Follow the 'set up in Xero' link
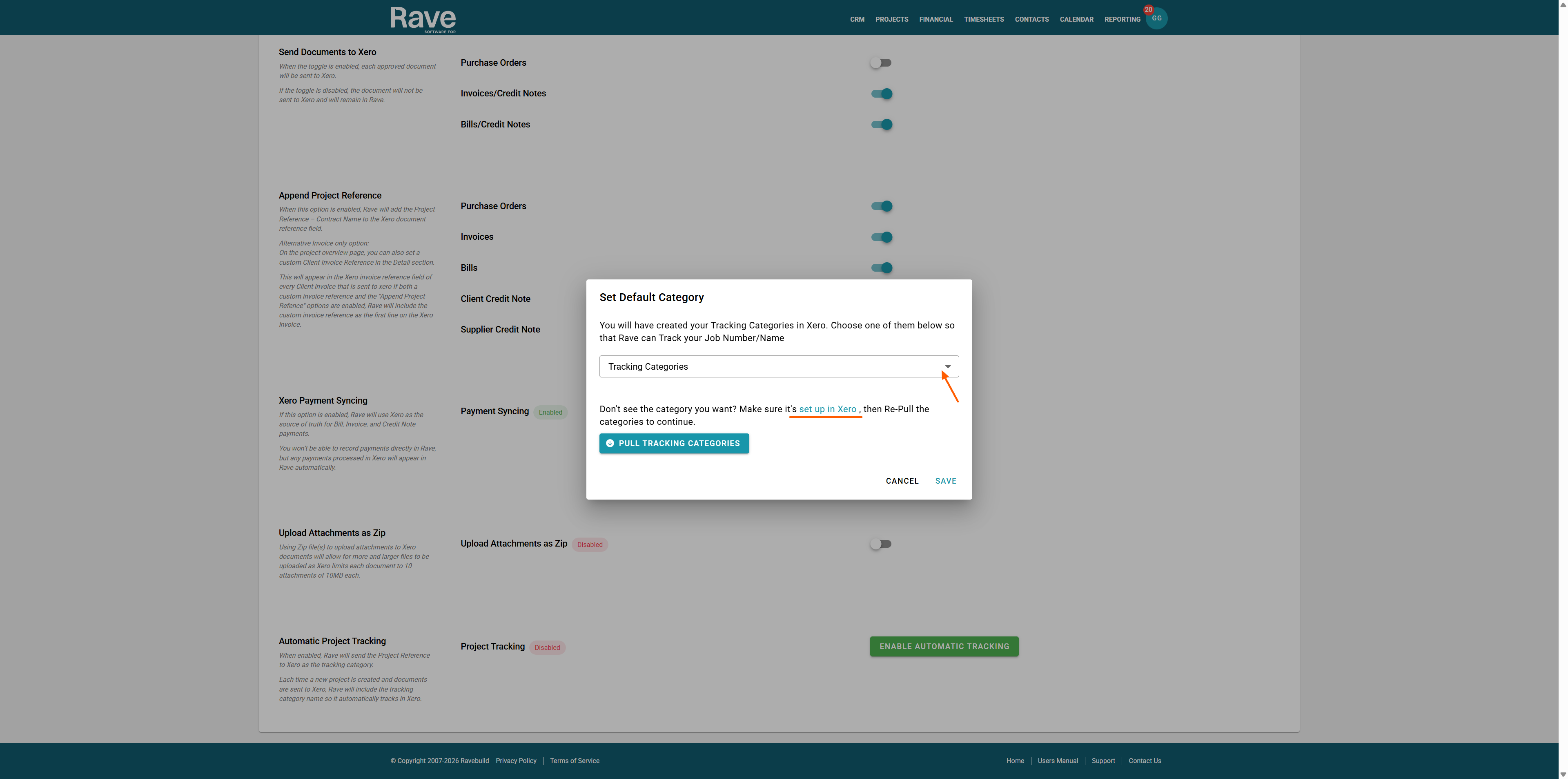The height and width of the screenshot is (779, 1568). 827,409
